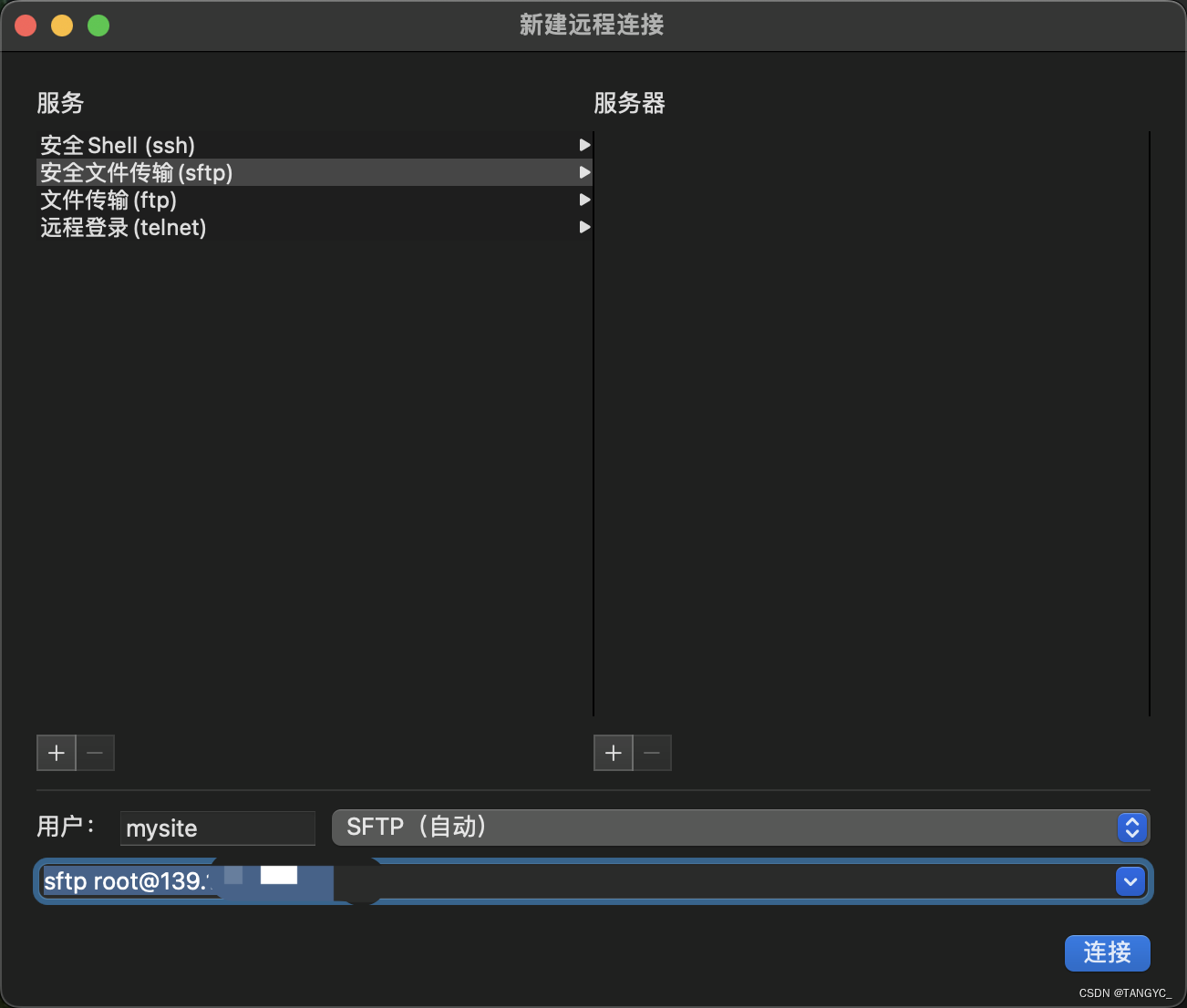Add a new server with the plus button
The width and height of the screenshot is (1187, 1008).
614,753
